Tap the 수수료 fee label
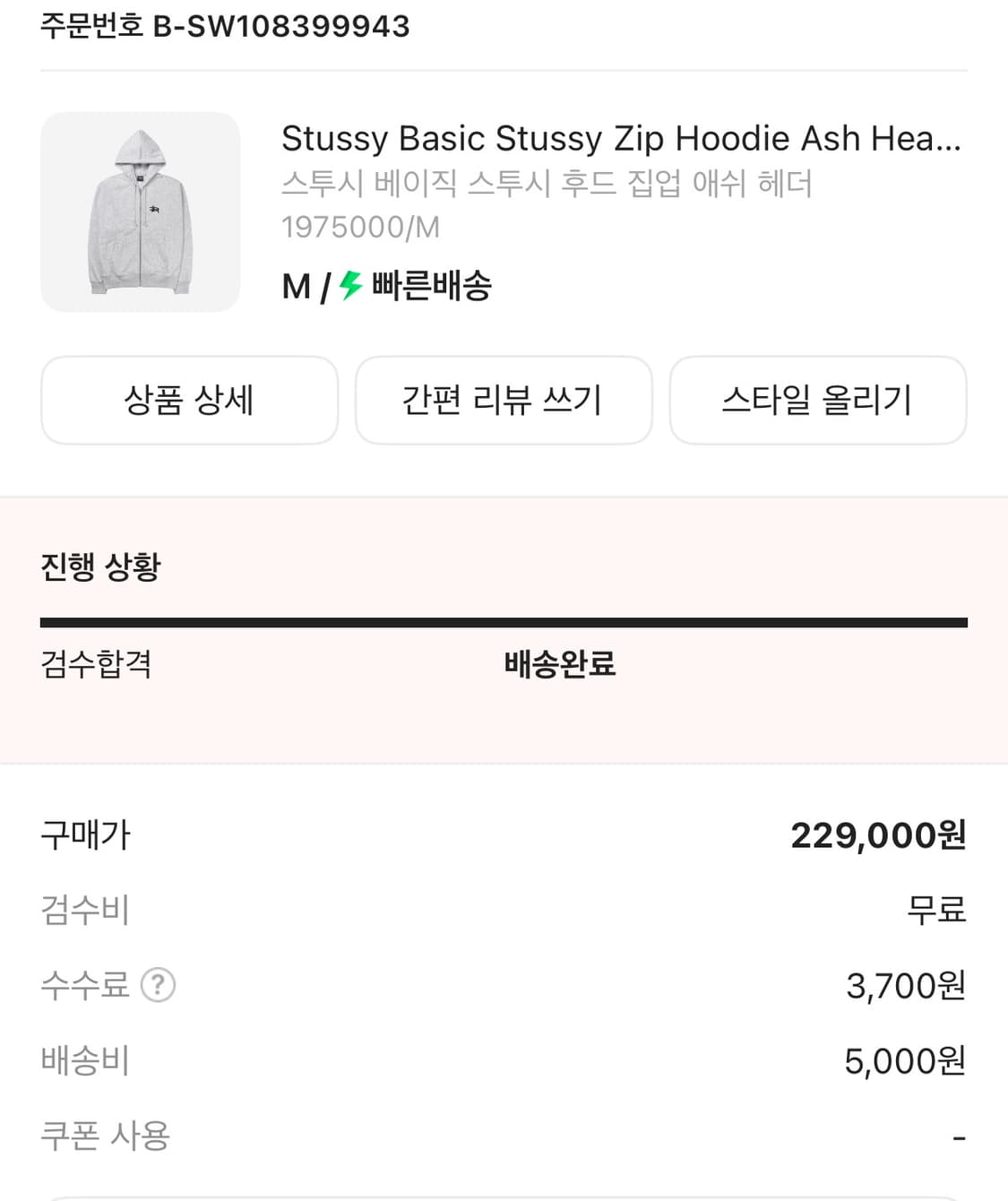Screen dimensions: 1008x1201 pyautogui.click(x=85, y=985)
